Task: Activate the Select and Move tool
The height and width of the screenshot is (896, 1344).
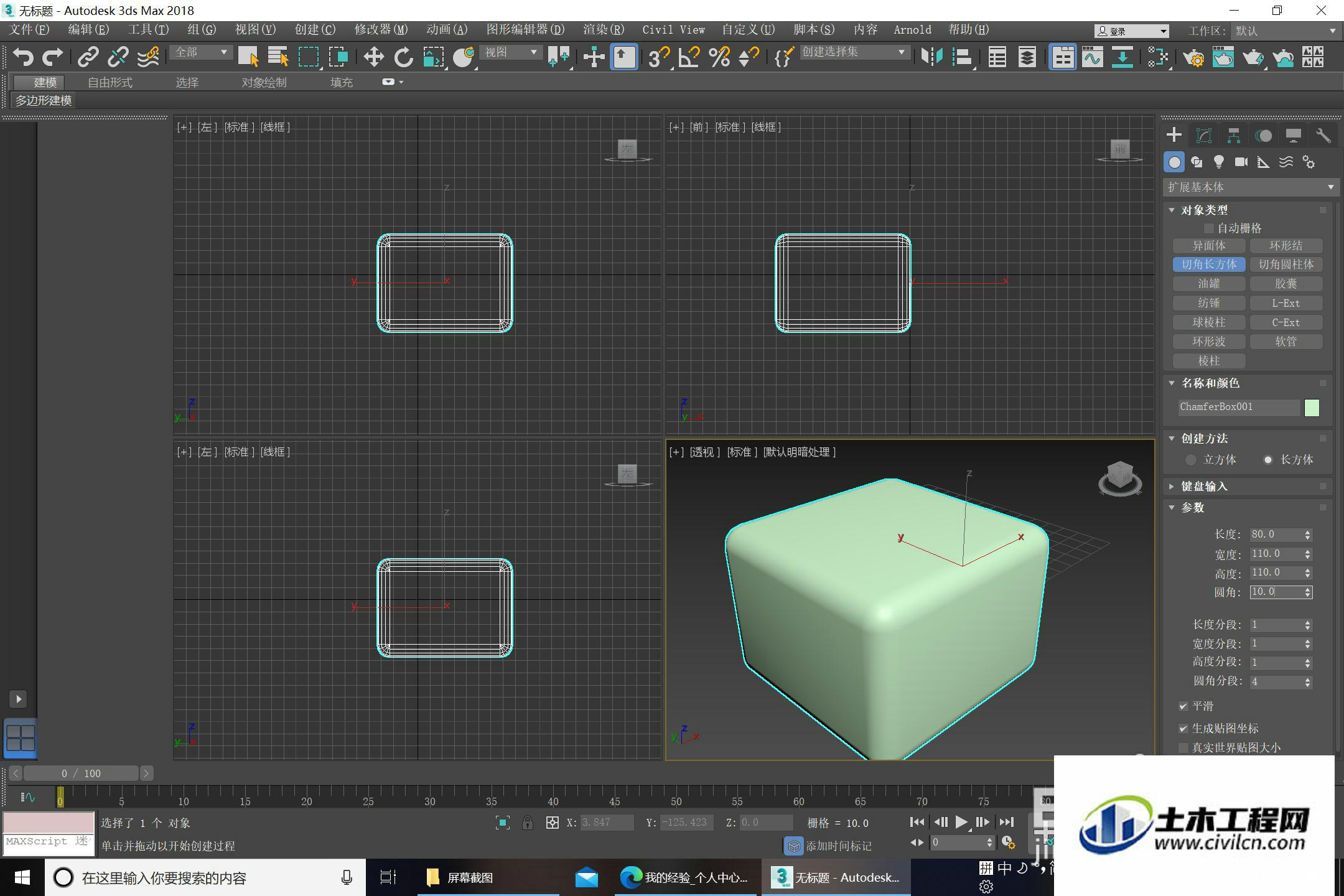Action: click(373, 57)
